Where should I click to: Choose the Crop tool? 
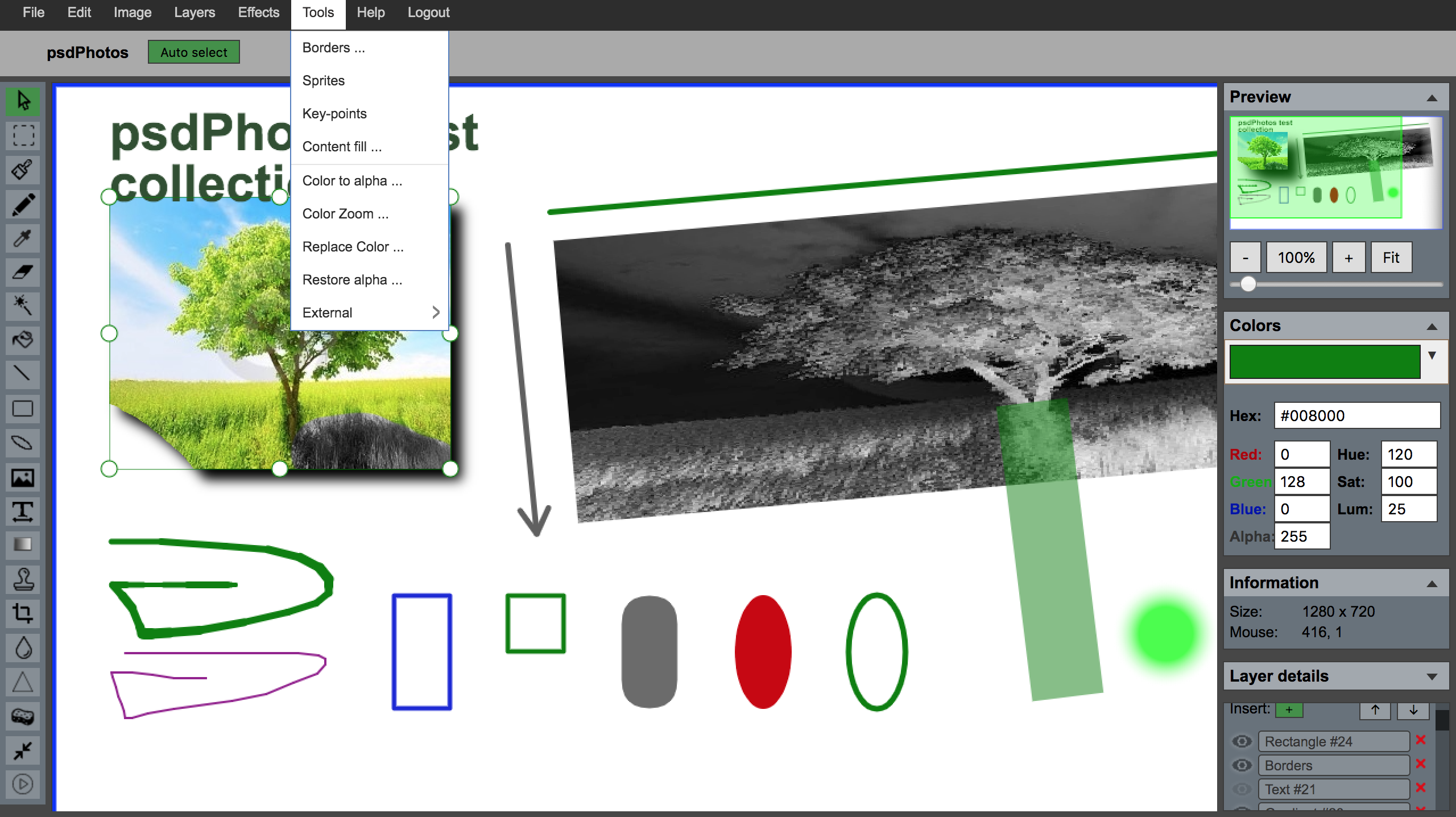click(x=23, y=613)
